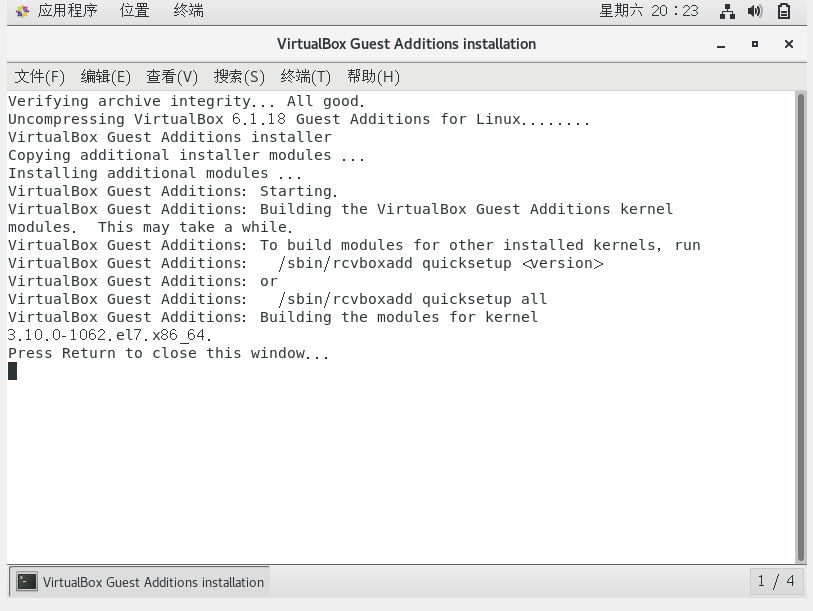Screen dimensions: 813x611
Task: Open the 查看(V) menu
Action: (172, 76)
